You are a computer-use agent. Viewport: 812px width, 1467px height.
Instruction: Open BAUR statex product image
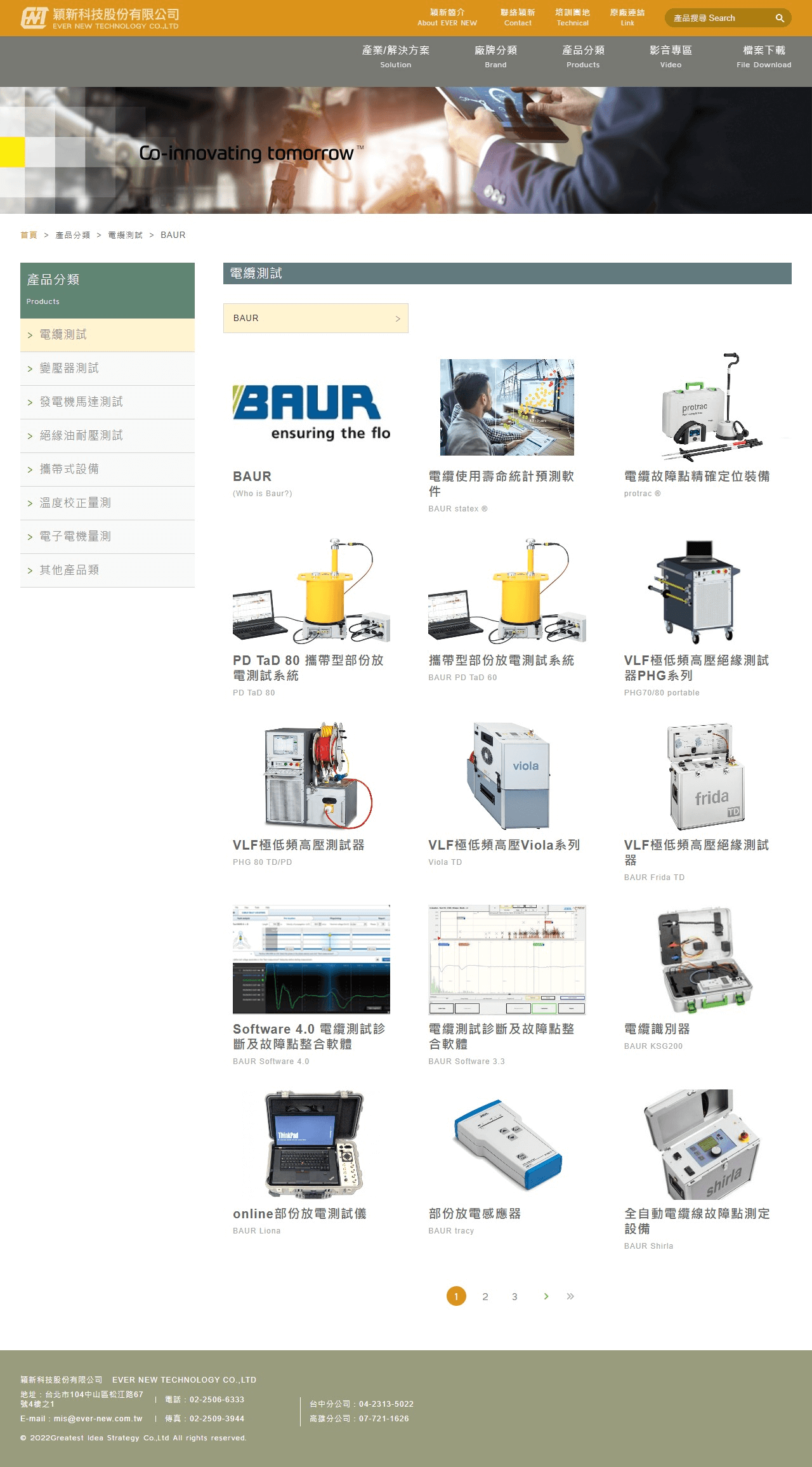507,407
